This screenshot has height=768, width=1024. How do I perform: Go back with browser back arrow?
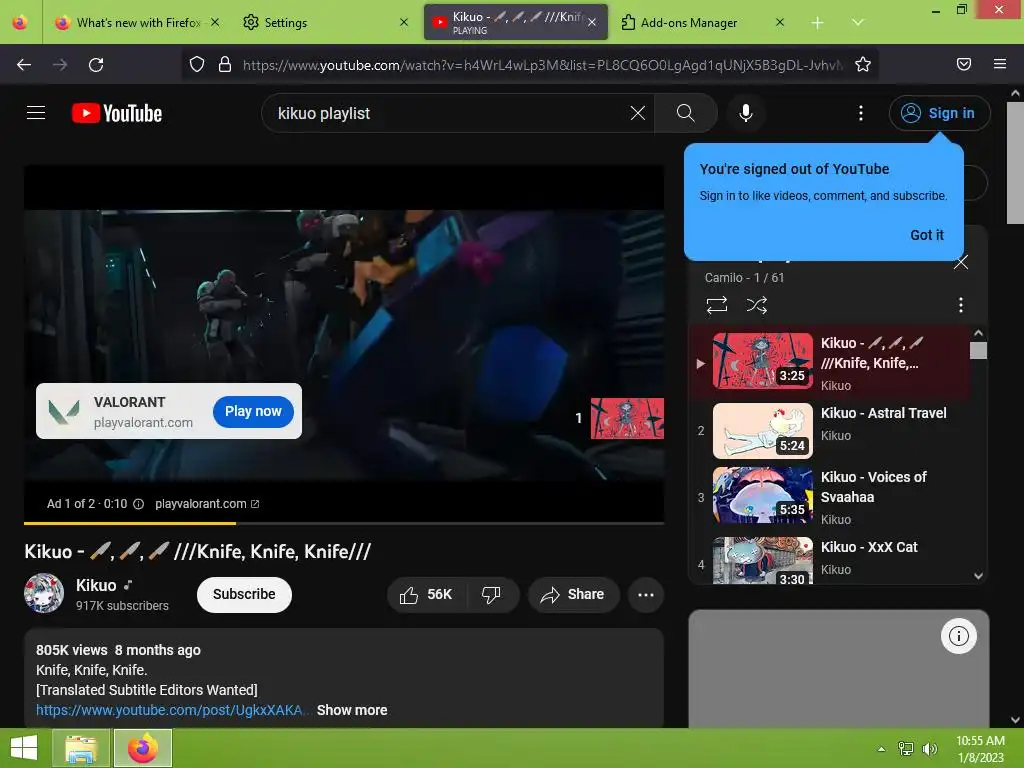(24, 65)
